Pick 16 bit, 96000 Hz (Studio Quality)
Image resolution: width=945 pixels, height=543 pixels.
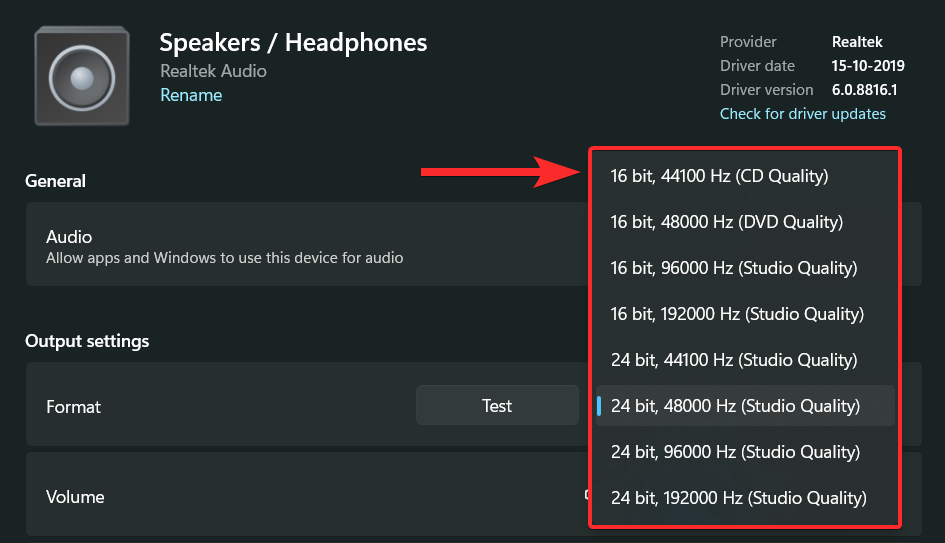(733, 268)
